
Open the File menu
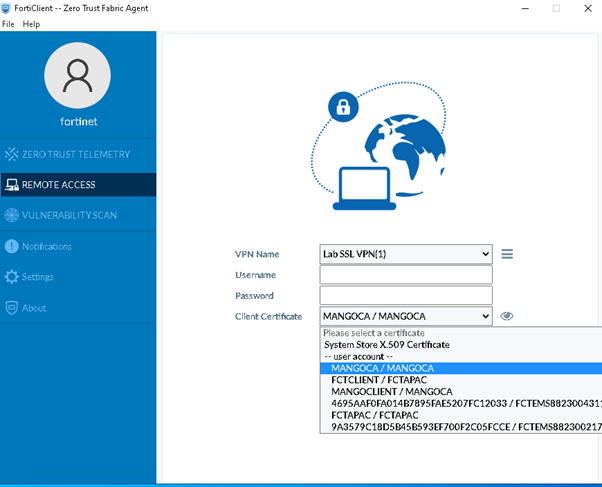pyautogui.click(x=8, y=24)
